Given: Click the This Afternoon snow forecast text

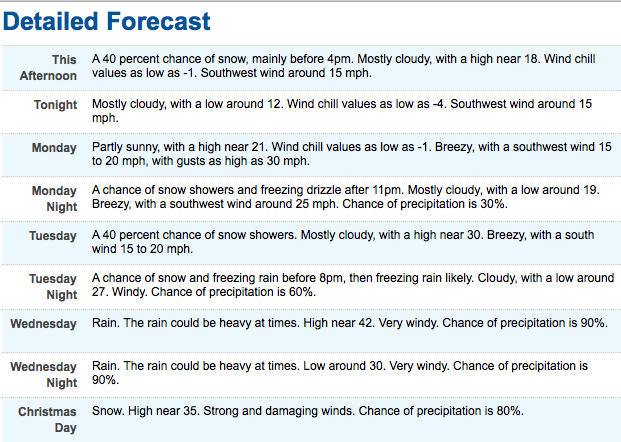Looking at the screenshot, I should point(343,66).
